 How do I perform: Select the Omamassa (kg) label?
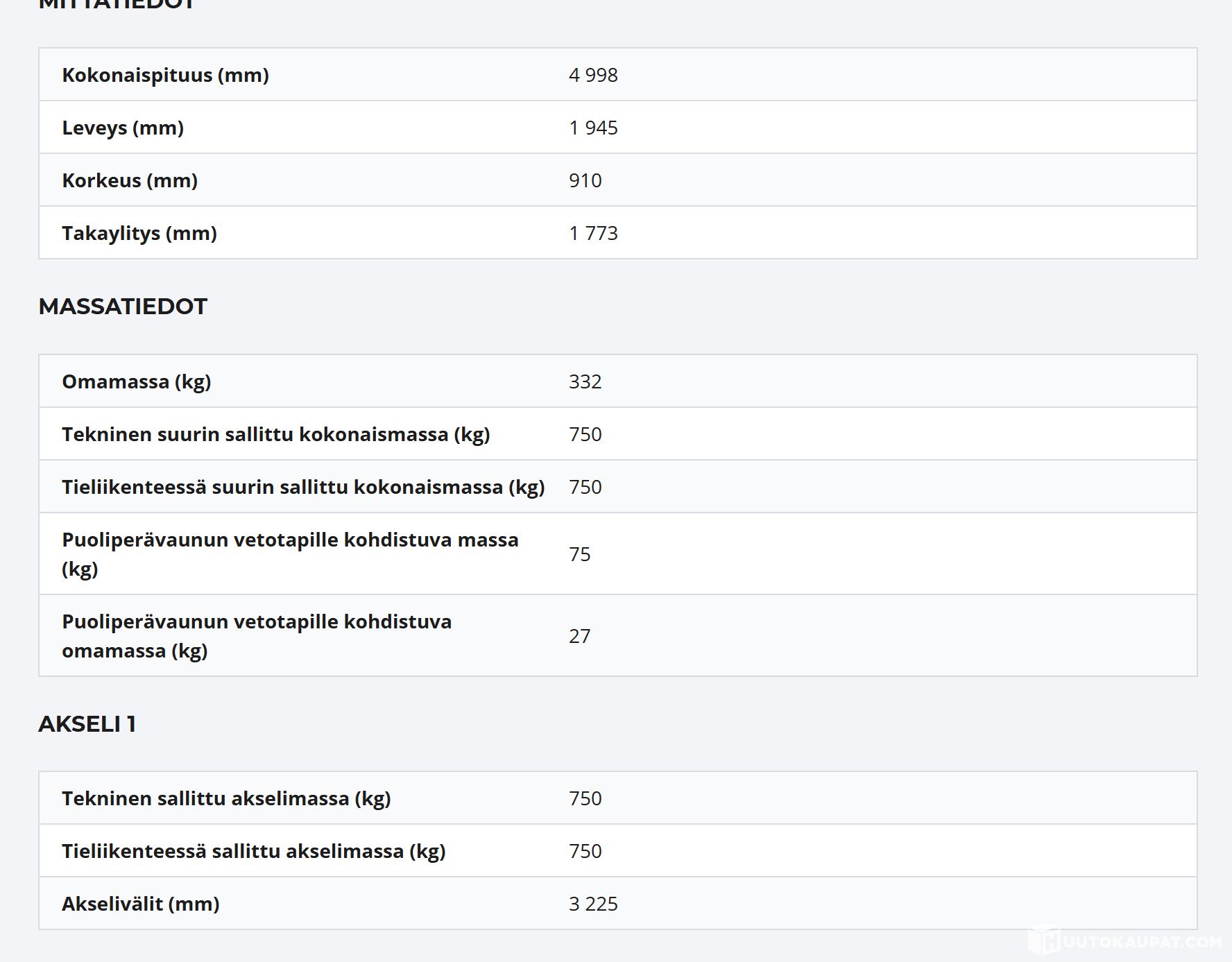[137, 381]
